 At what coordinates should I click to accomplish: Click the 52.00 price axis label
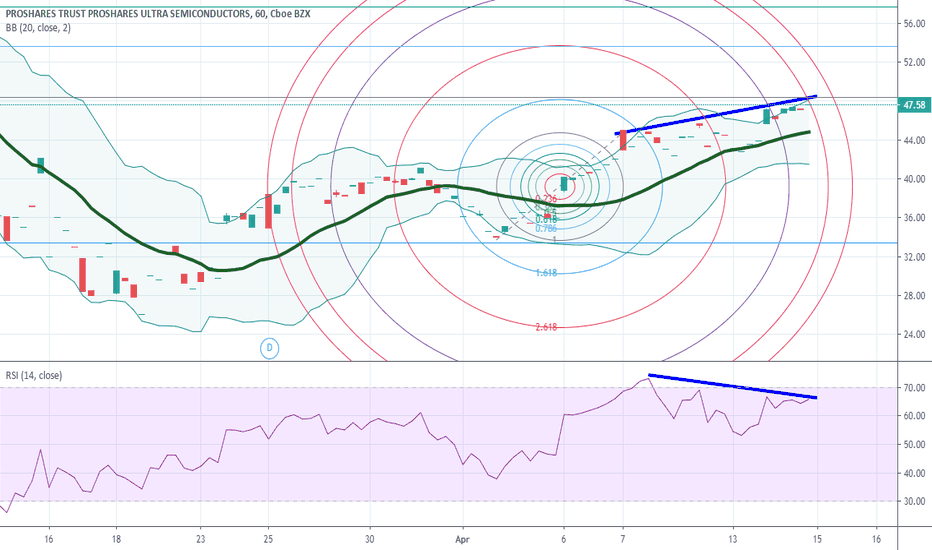(914, 62)
